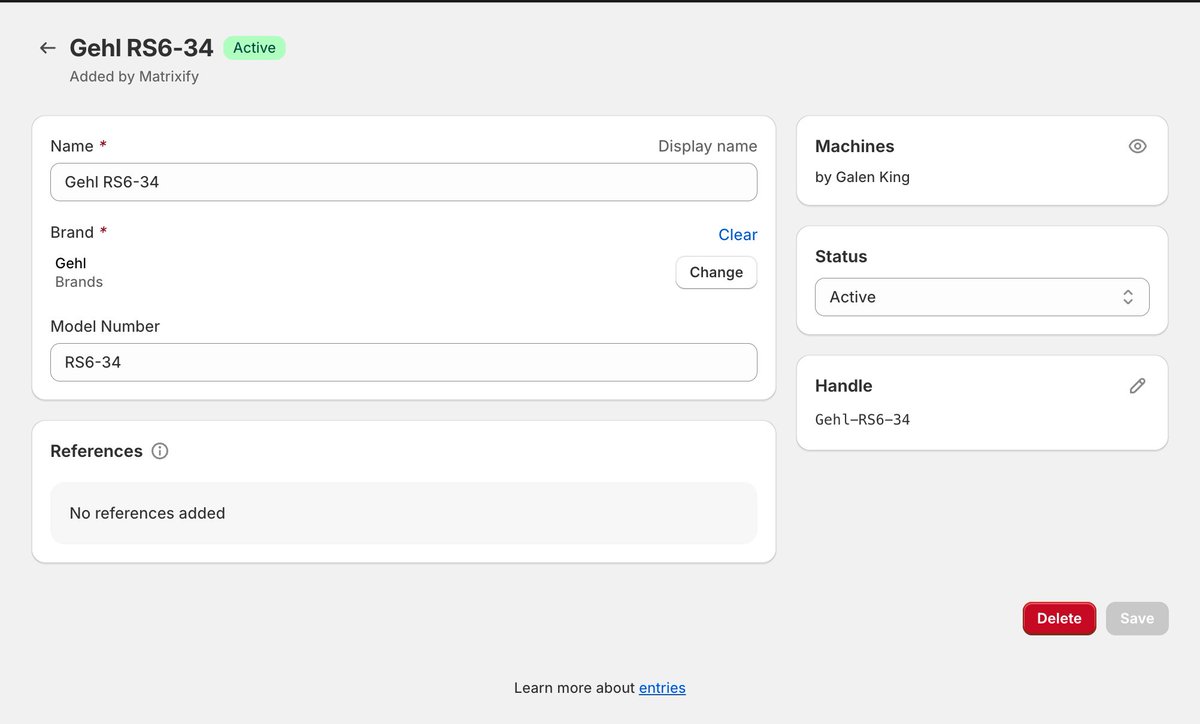Click the green Active status badge
This screenshot has height=724, width=1200.
pyautogui.click(x=254, y=48)
